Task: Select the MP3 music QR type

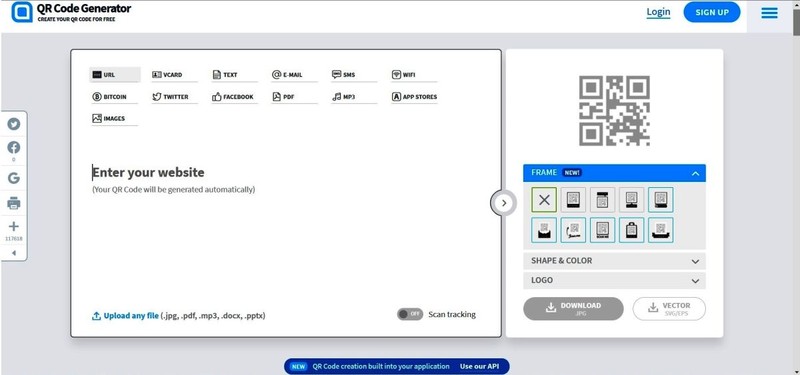Action: click(x=354, y=96)
